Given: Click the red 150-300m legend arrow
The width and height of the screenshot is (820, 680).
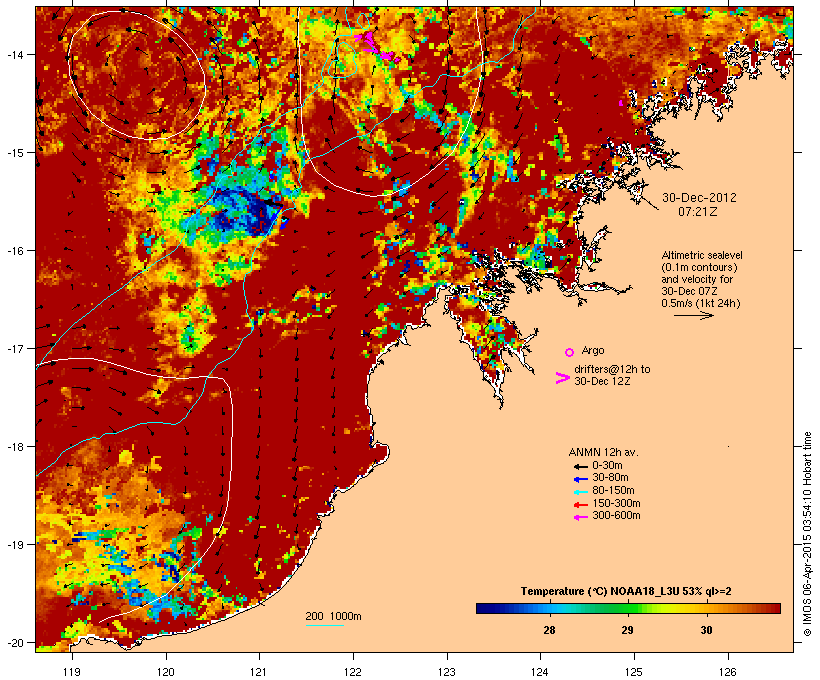Looking at the screenshot, I should [580, 505].
